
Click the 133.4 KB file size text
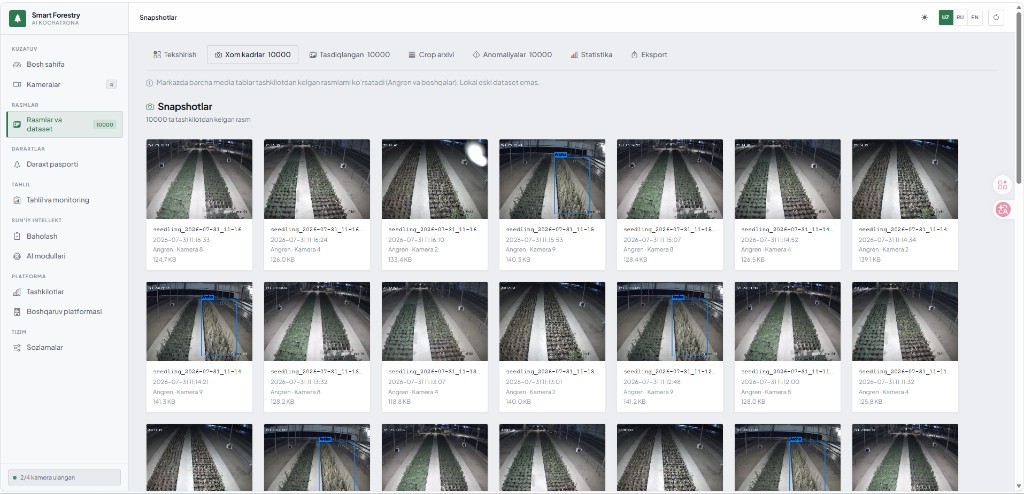pos(400,260)
